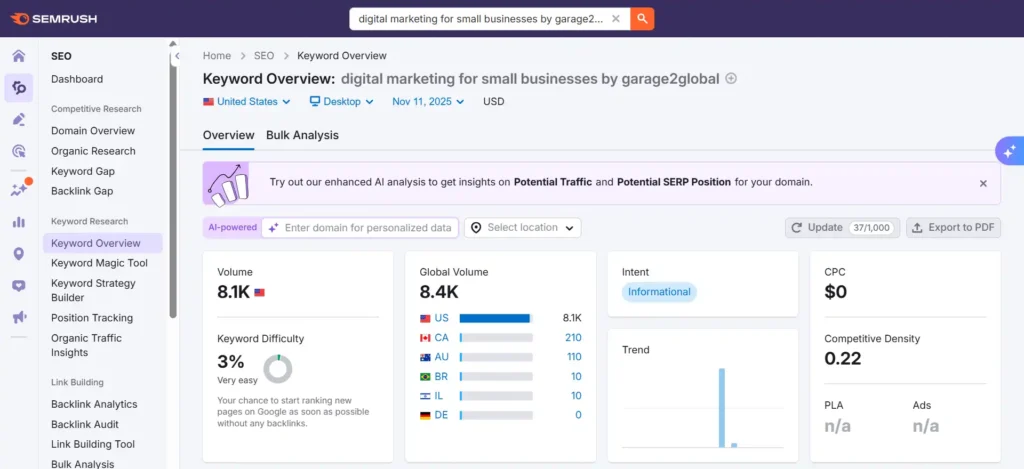Open Organic Traffic Insights in the sidebar
This screenshot has width=1024, height=469.
point(86,345)
